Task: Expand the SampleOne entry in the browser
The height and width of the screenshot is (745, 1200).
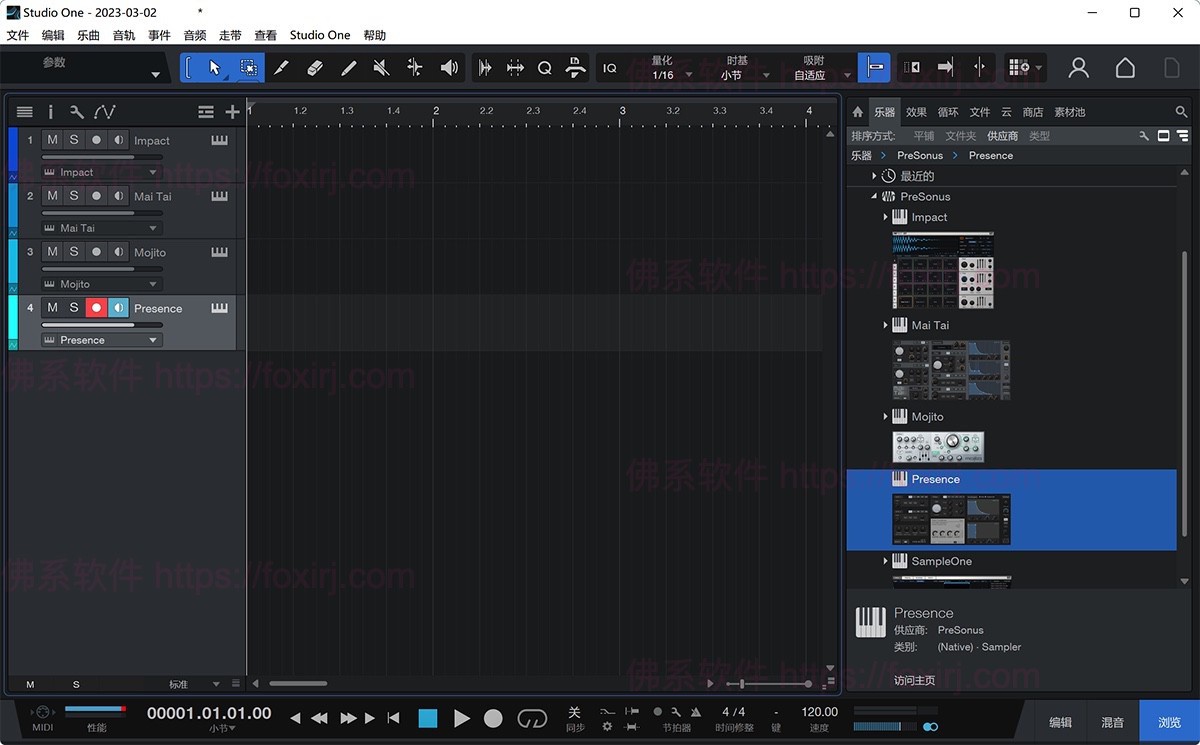Action: point(885,561)
